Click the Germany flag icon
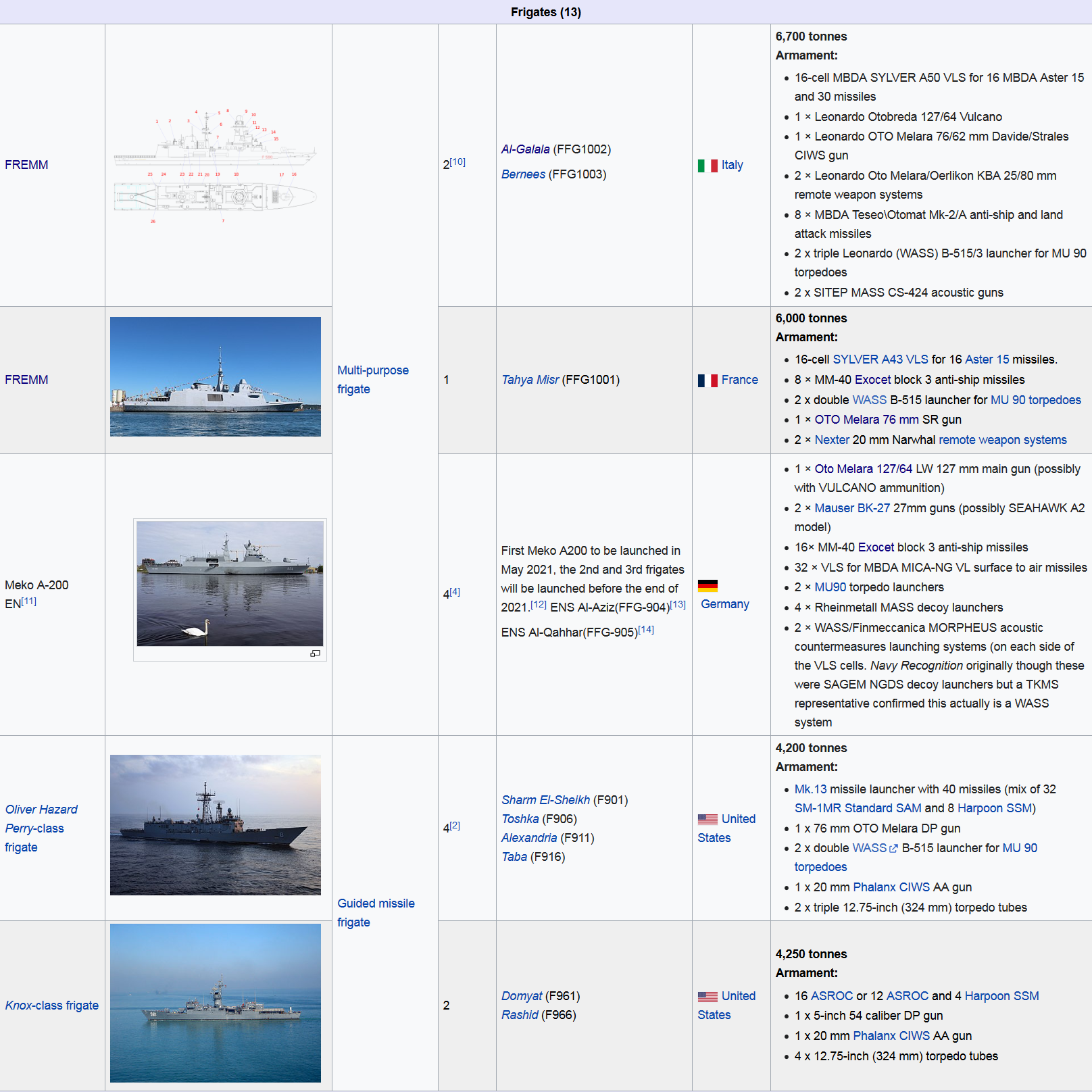The image size is (1092, 1092). pos(708,586)
